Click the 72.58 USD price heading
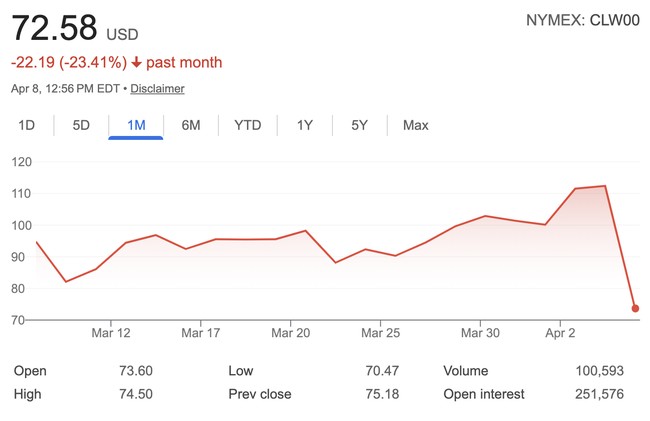650x421 pixels. 74,27
